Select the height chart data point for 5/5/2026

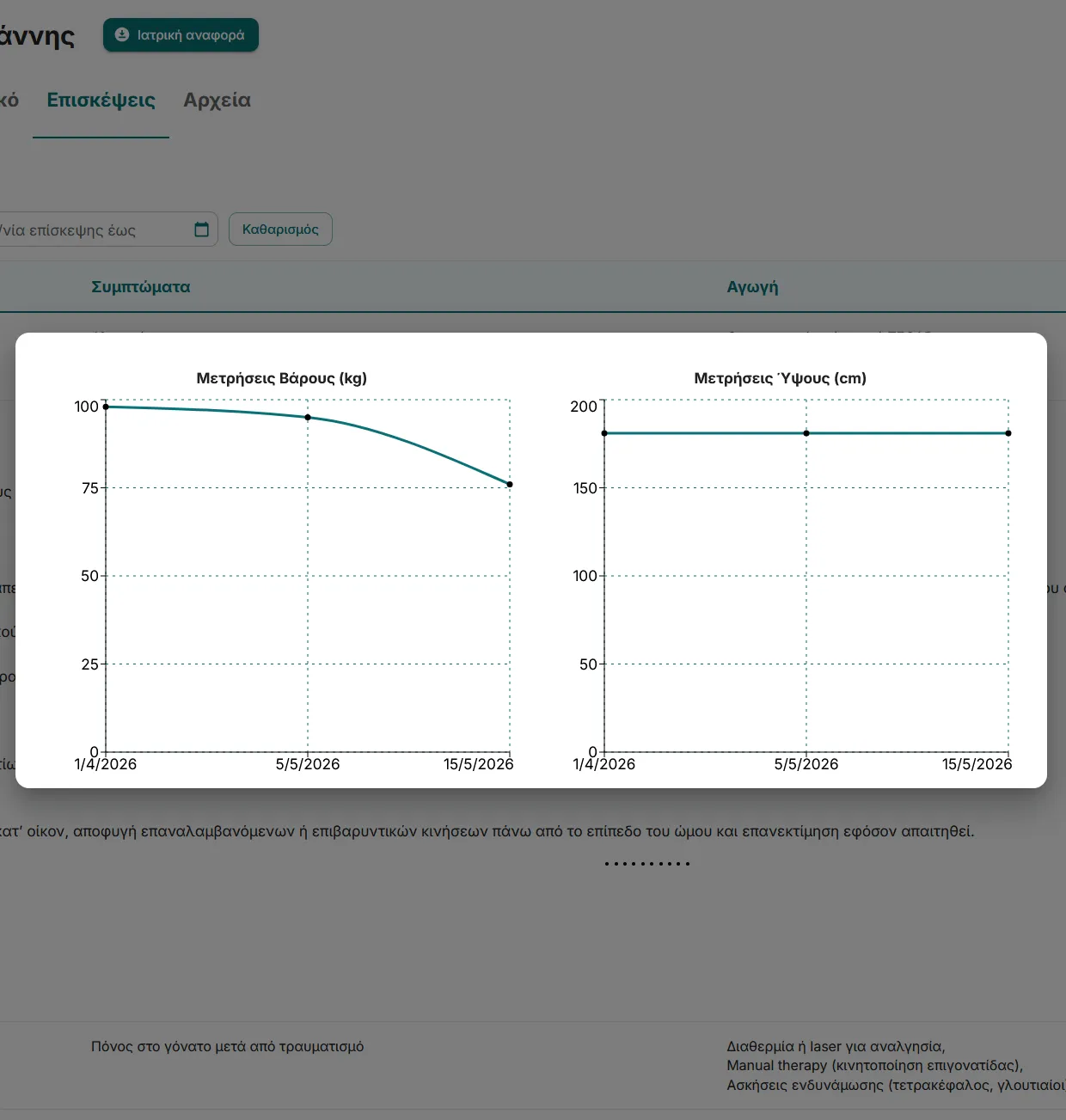(x=806, y=433)
